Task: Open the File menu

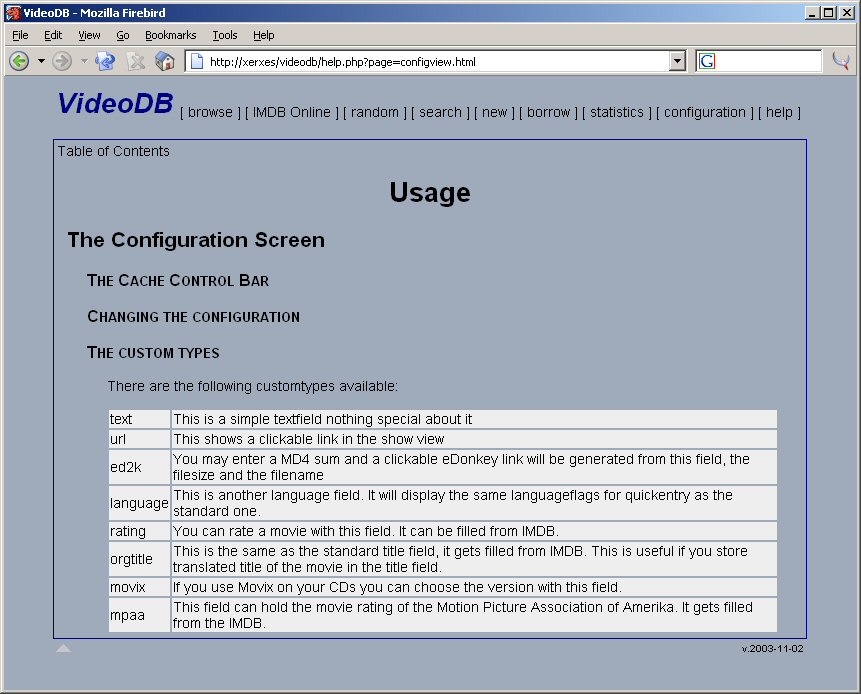Action: pos(20,35)
